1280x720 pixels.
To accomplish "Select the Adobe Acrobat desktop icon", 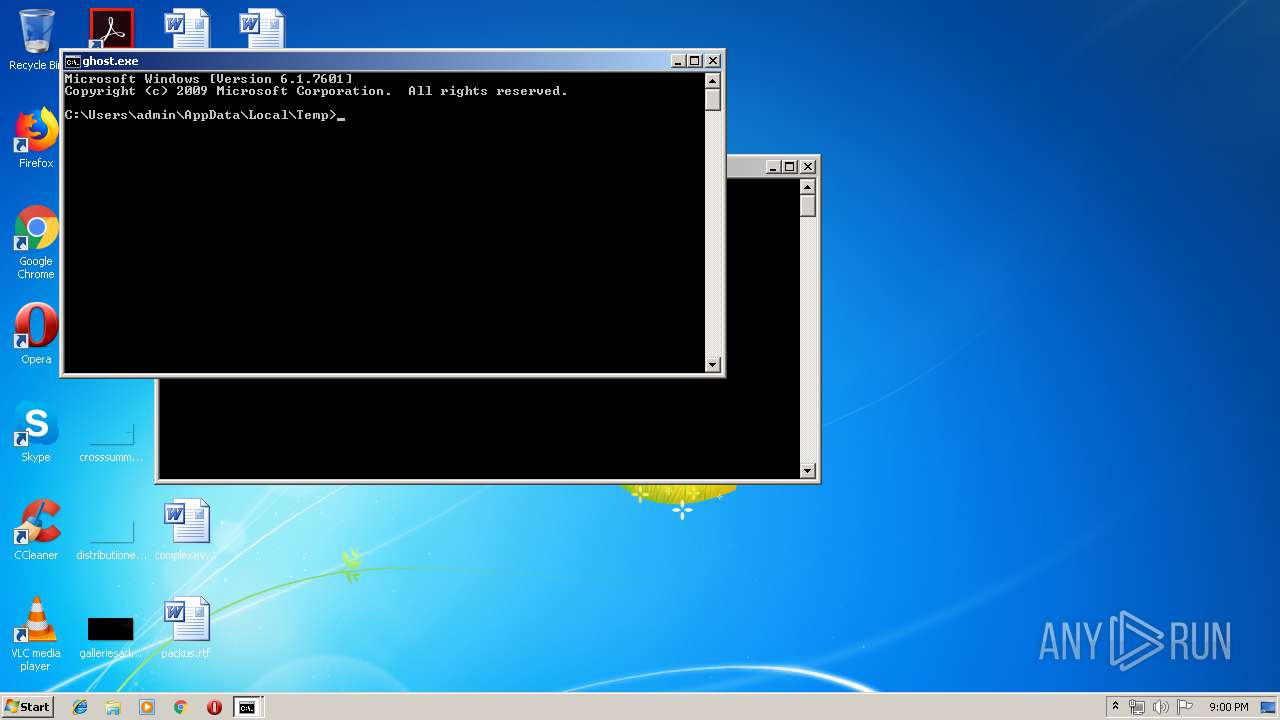I will [111, 28].
